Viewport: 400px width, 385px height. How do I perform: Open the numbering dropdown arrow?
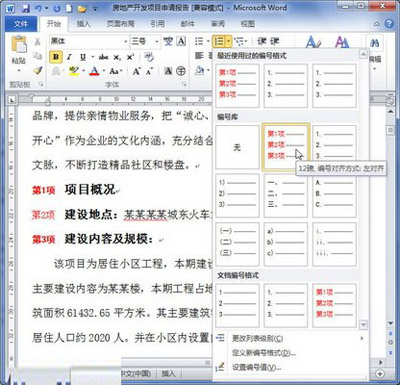pyautogui.click(x=228, y=42)
